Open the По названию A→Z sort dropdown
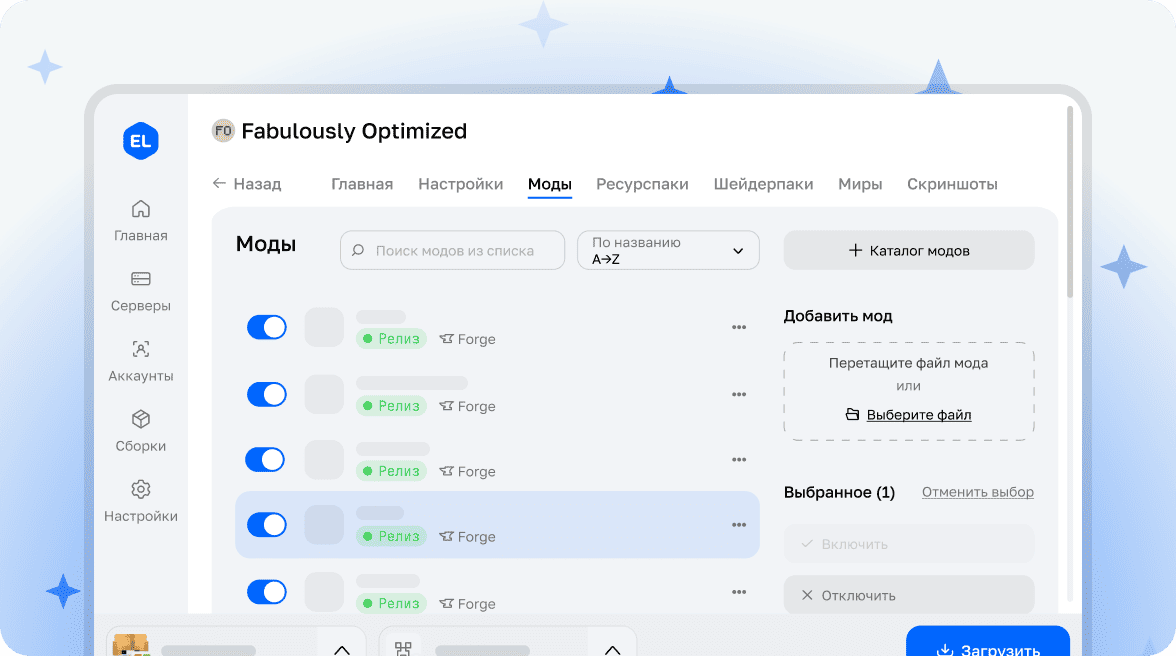The height and width of the screenshot is (656, 1176). (668, 250)
